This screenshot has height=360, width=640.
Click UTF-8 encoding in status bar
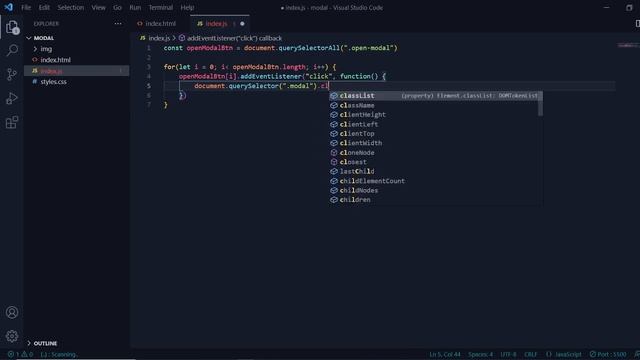click(x=508, y=354)
